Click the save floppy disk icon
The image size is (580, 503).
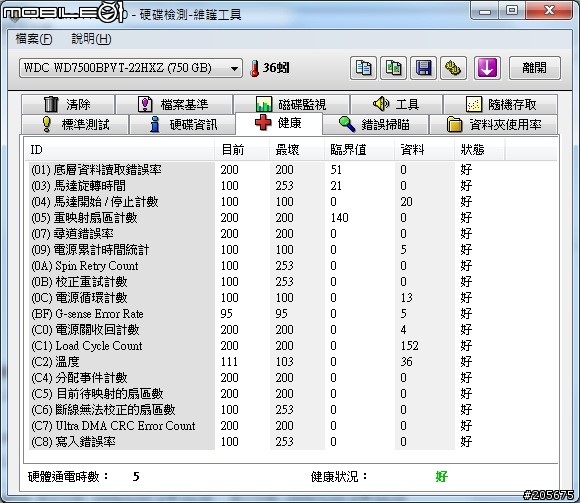click(x=424, y=68)
